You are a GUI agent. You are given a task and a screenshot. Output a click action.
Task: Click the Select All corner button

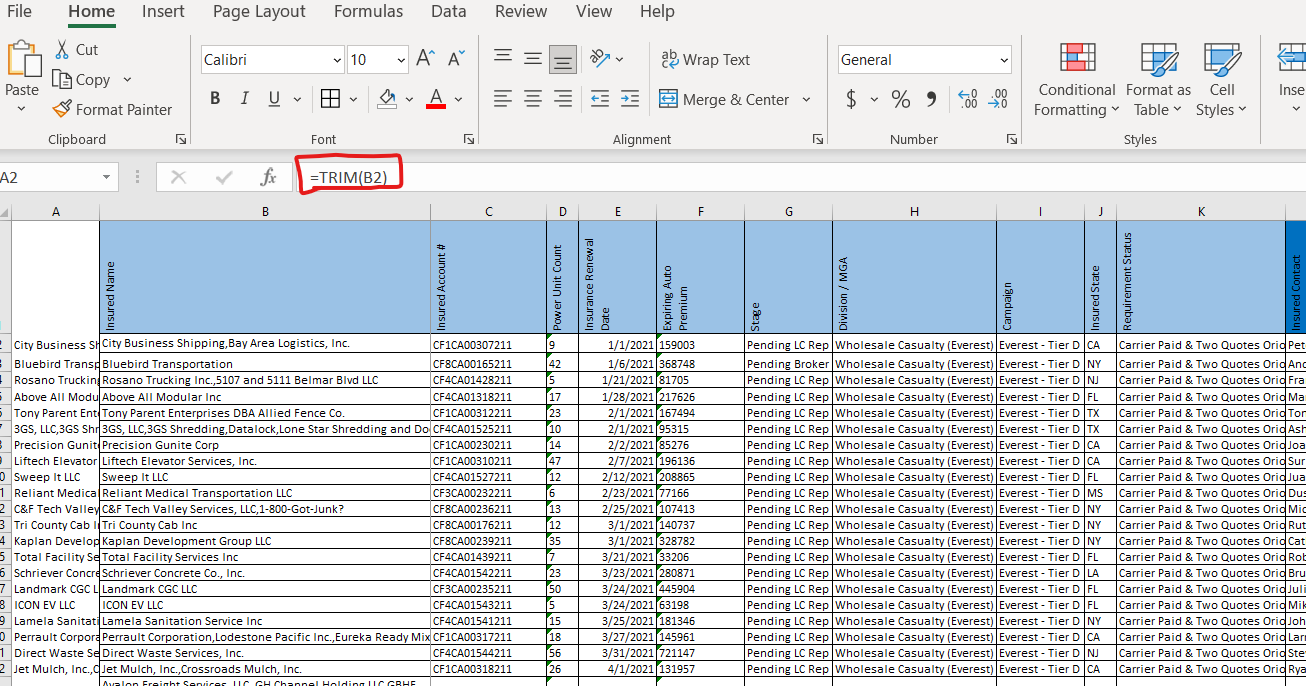[x=5, y=211]
